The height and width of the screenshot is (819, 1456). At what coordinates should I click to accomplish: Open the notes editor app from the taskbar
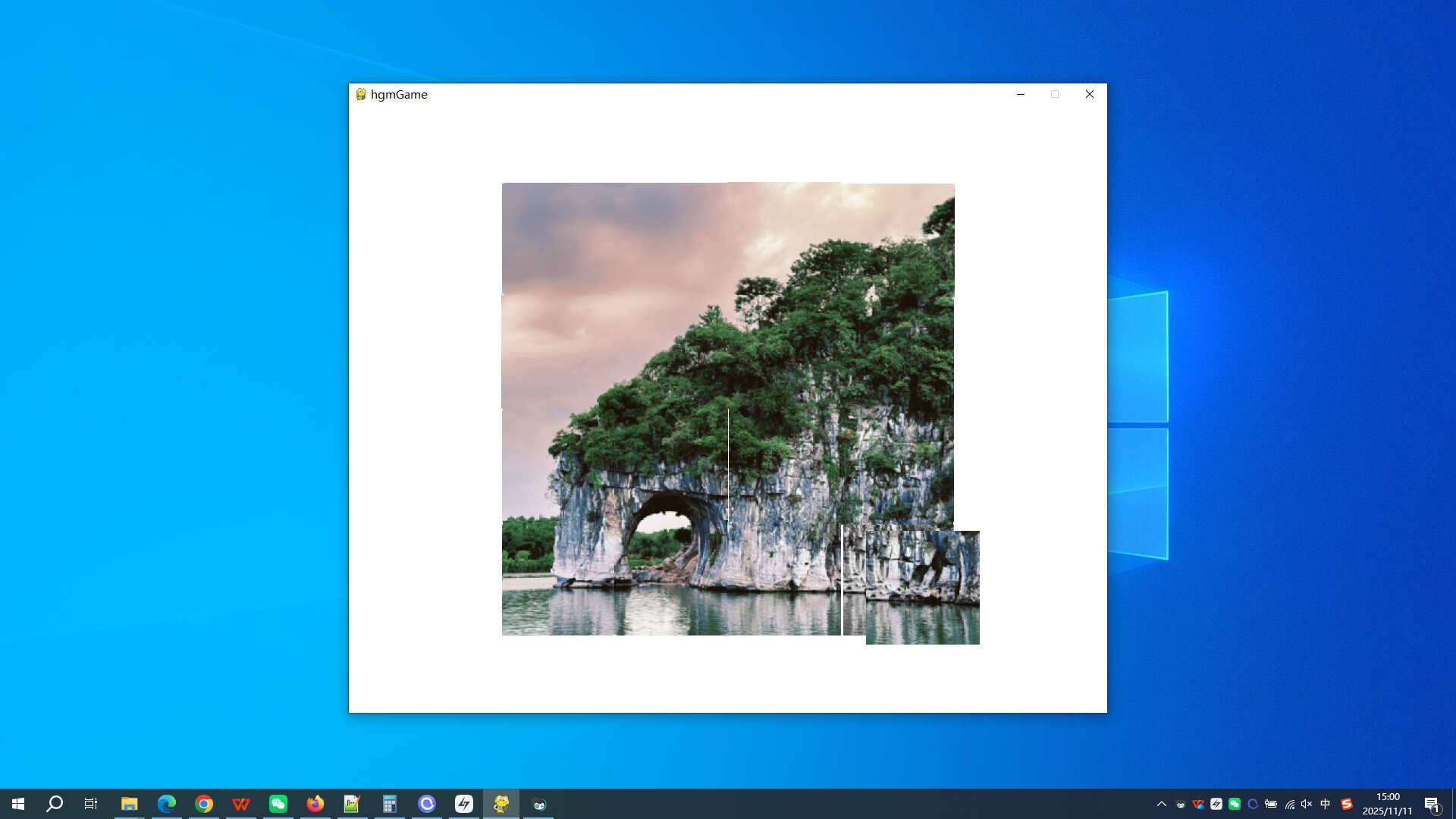352,805
